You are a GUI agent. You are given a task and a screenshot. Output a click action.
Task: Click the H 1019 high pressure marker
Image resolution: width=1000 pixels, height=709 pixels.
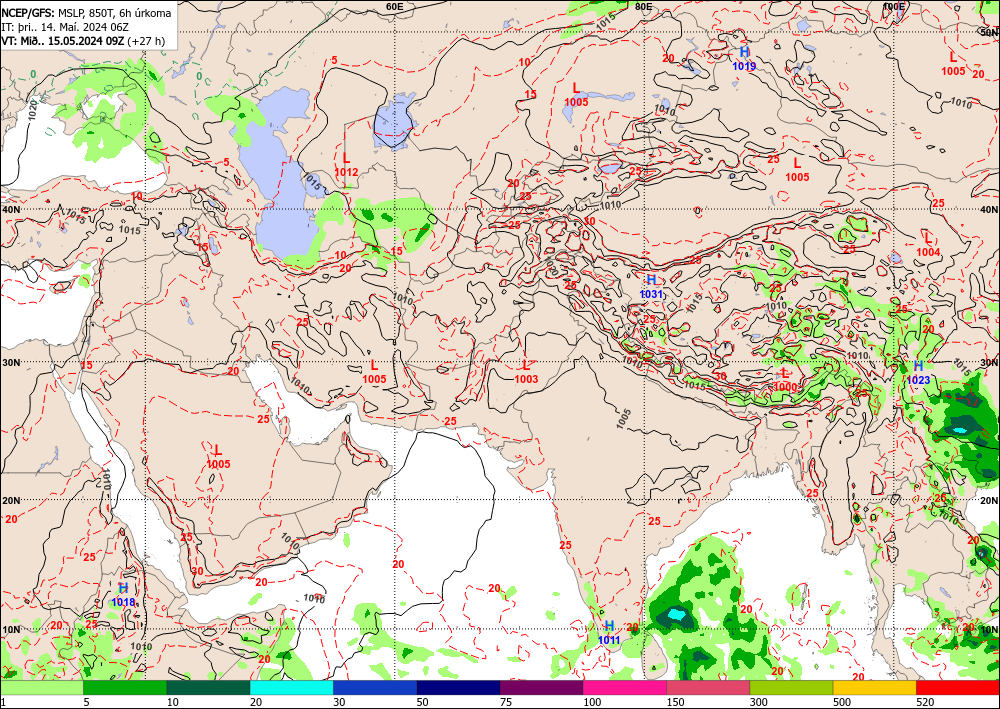point(744,59)
